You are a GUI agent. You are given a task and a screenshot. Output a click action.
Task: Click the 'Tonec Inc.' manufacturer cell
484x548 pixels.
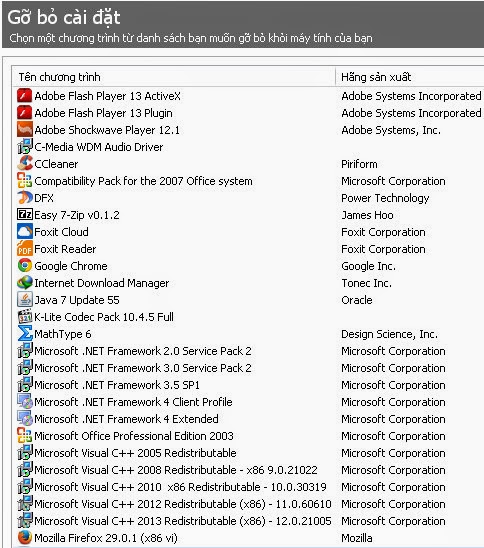[367, 283]
